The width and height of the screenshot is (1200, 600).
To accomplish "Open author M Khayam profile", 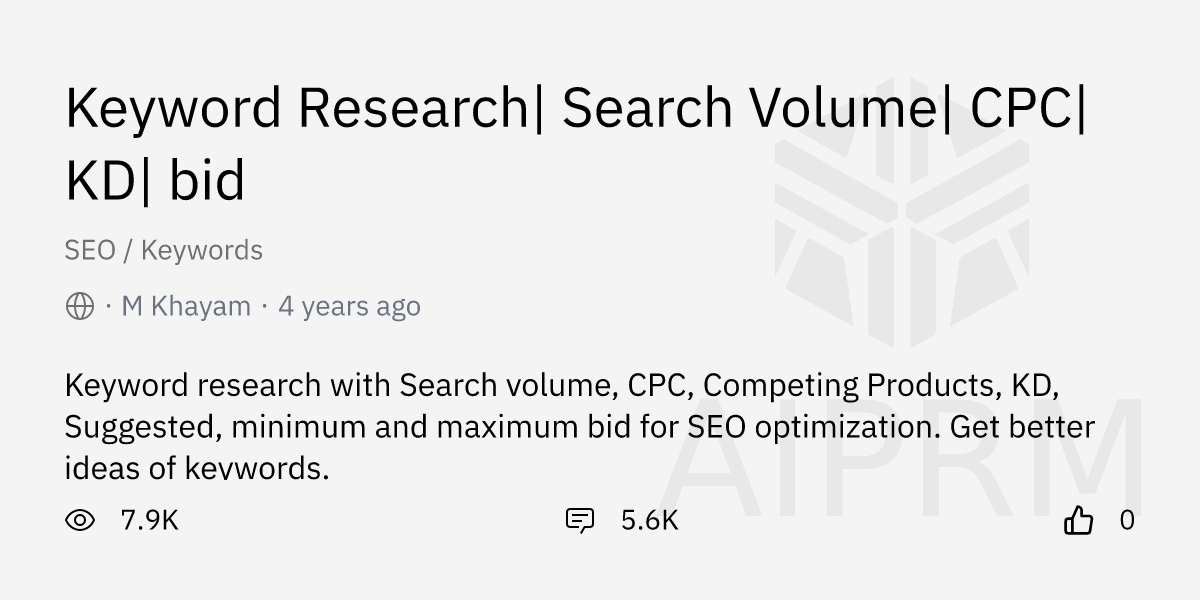I will (186, 306).
